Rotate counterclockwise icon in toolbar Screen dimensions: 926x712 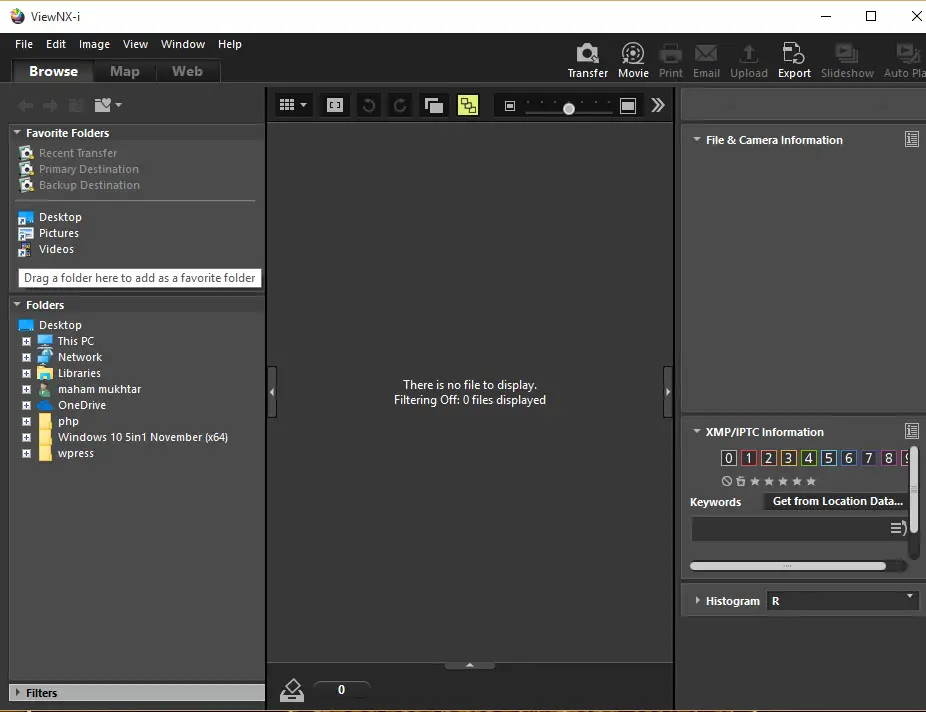(x=369, y=106)
